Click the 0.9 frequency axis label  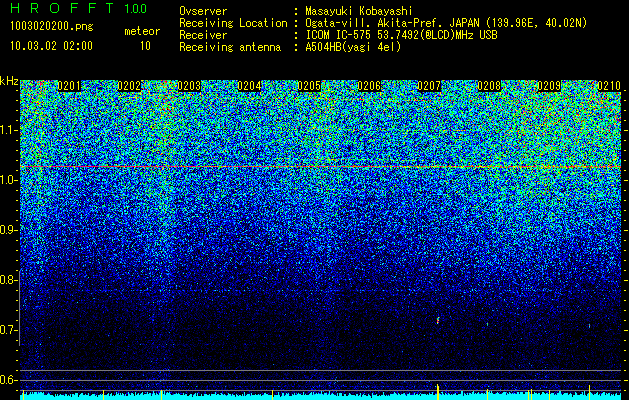(8, 230)
